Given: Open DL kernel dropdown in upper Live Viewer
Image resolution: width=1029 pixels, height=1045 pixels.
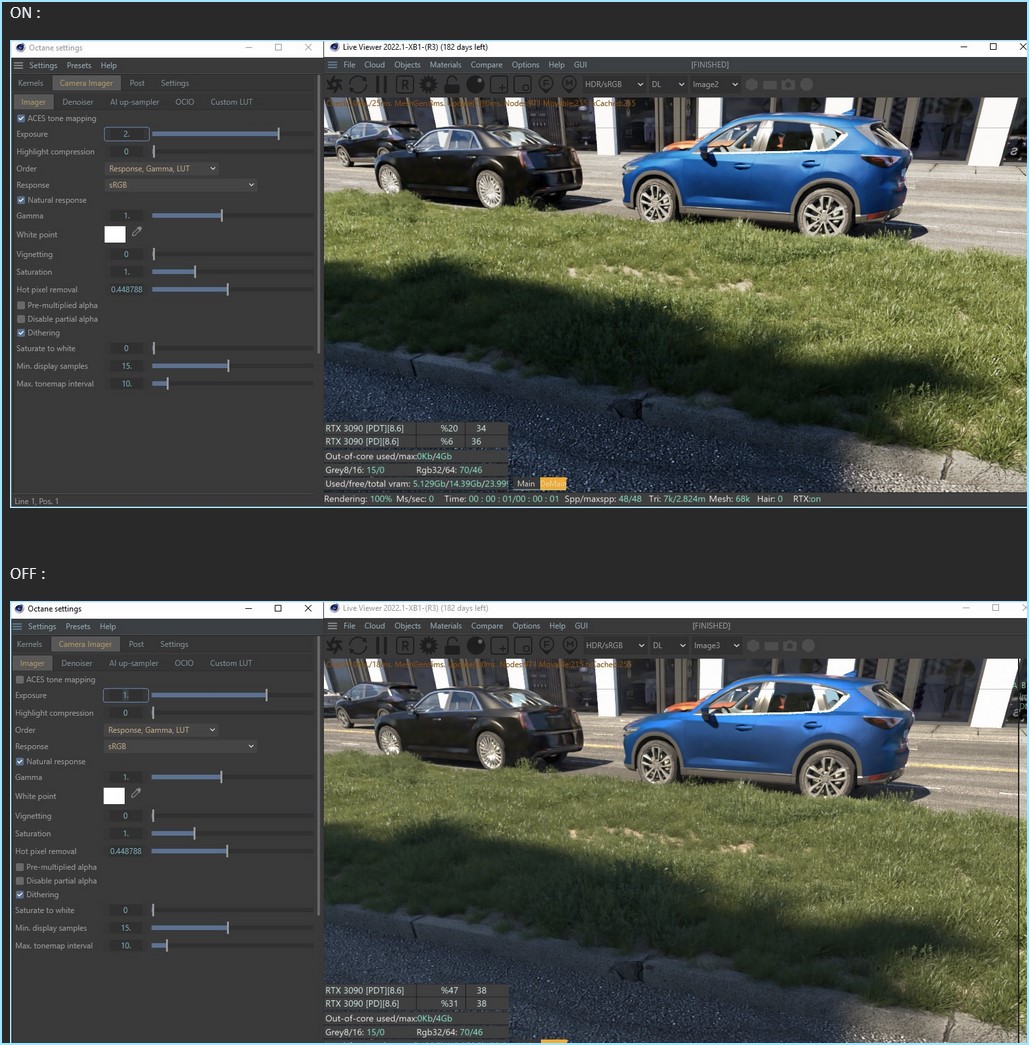Looking at the screenshot, I should (x=667, y=85).
